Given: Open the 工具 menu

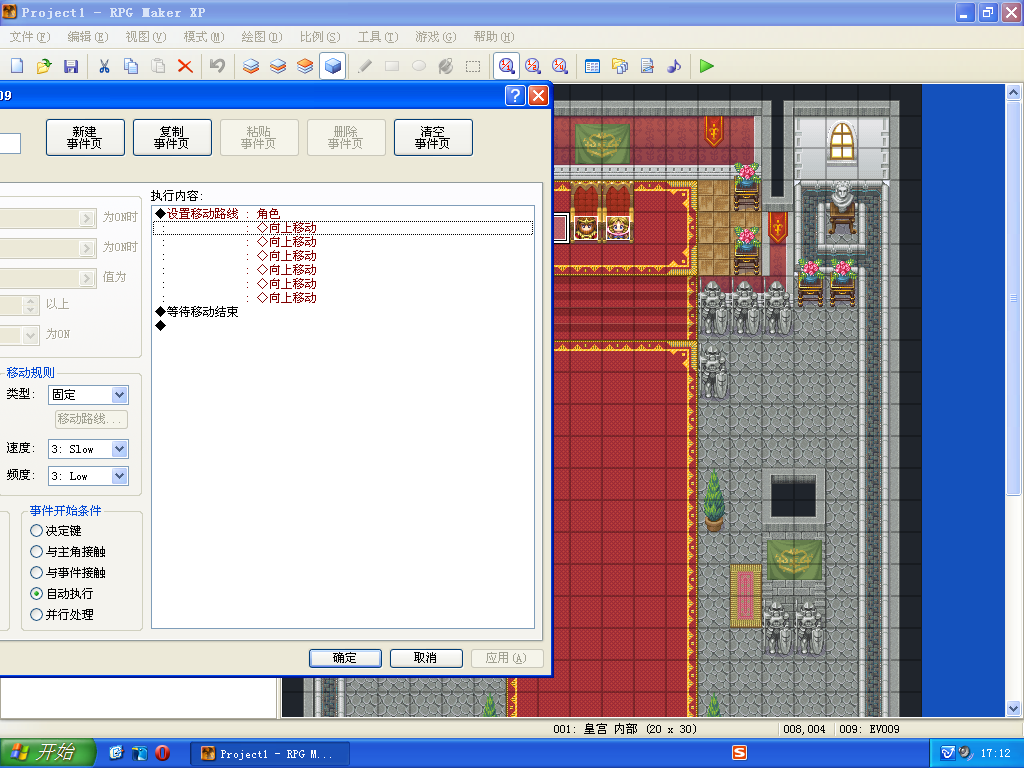Looking at the screenshot, I should (377, 37).
